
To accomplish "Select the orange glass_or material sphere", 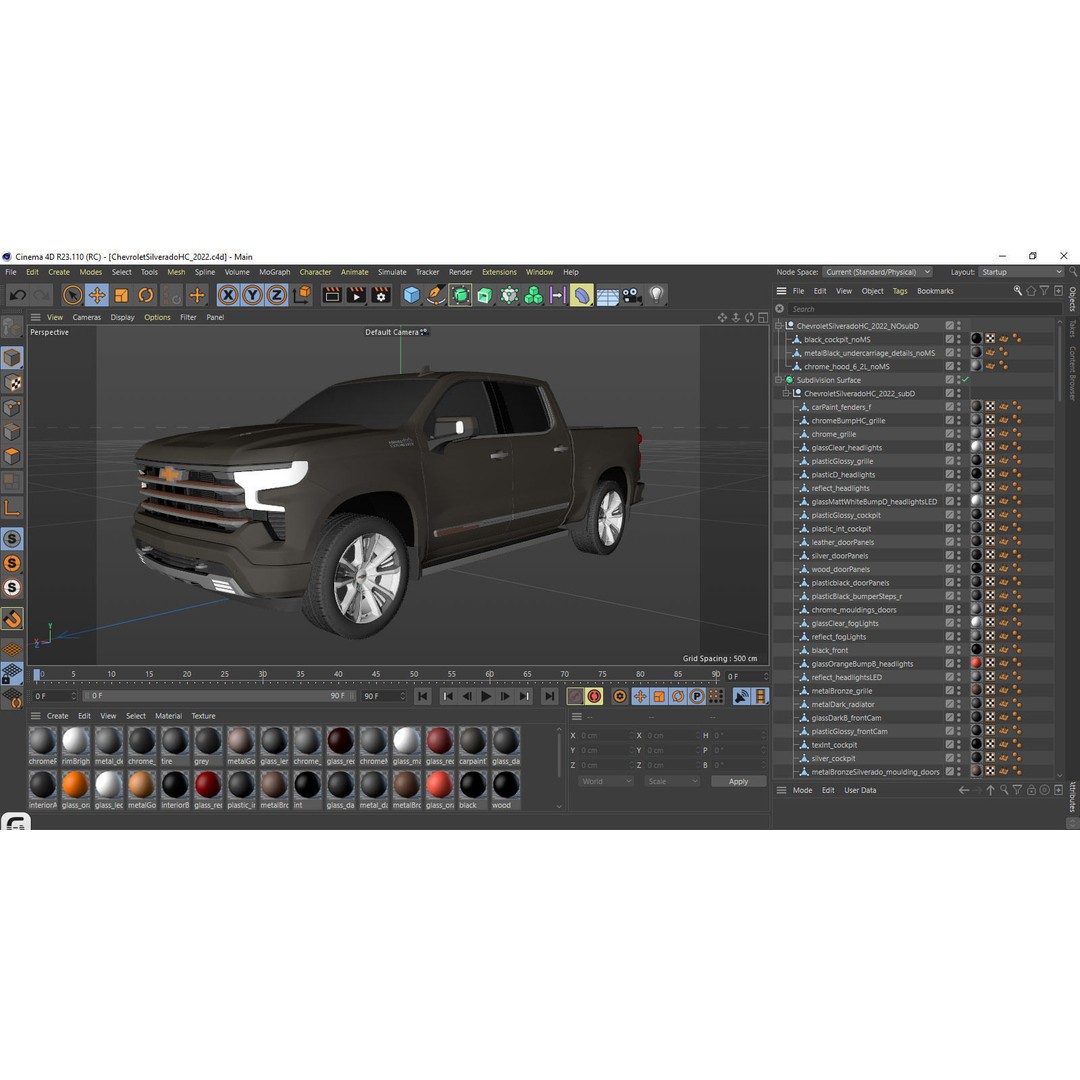I will point(75,785).
